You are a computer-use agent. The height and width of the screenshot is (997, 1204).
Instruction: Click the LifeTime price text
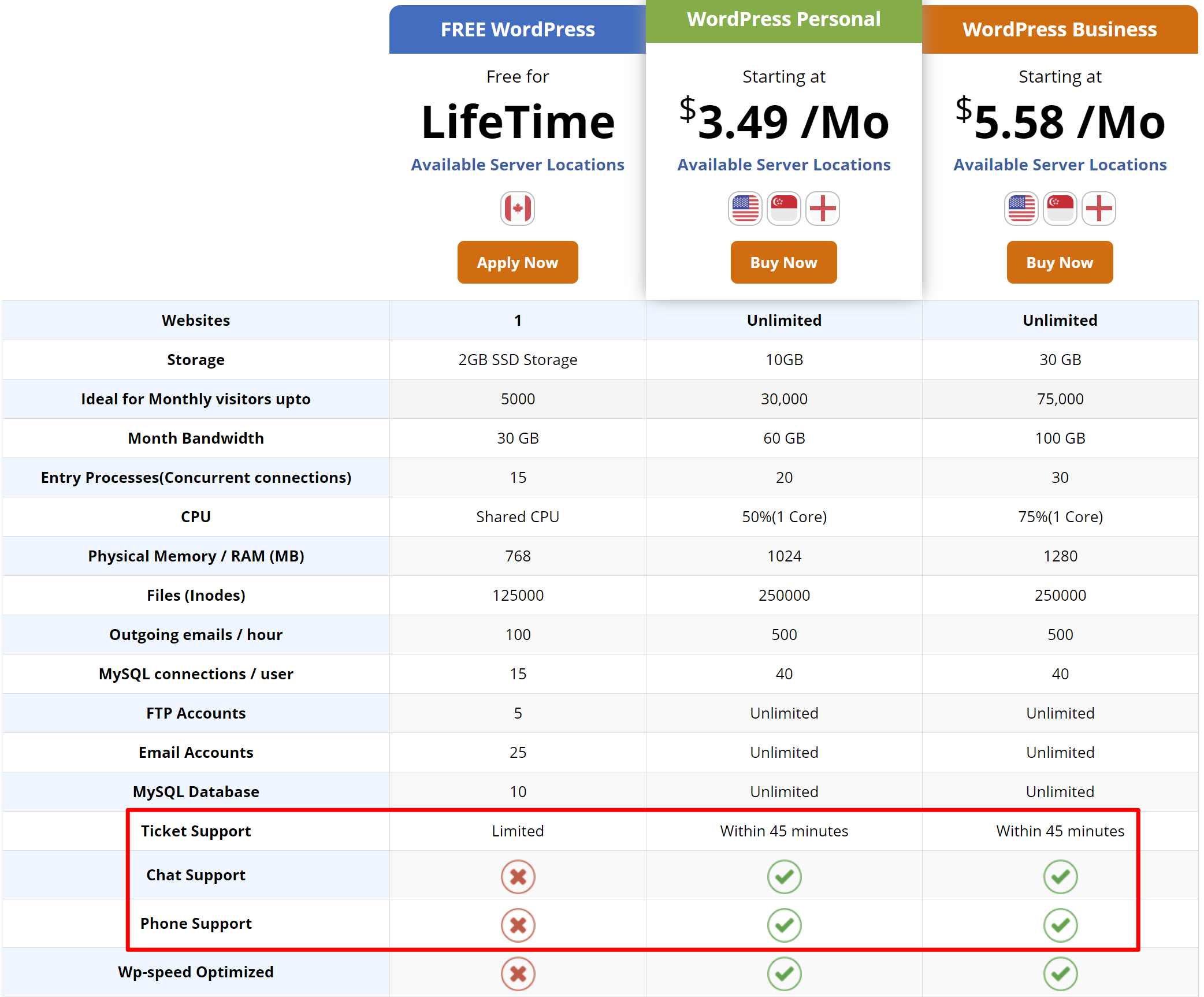tap(518, 122)
